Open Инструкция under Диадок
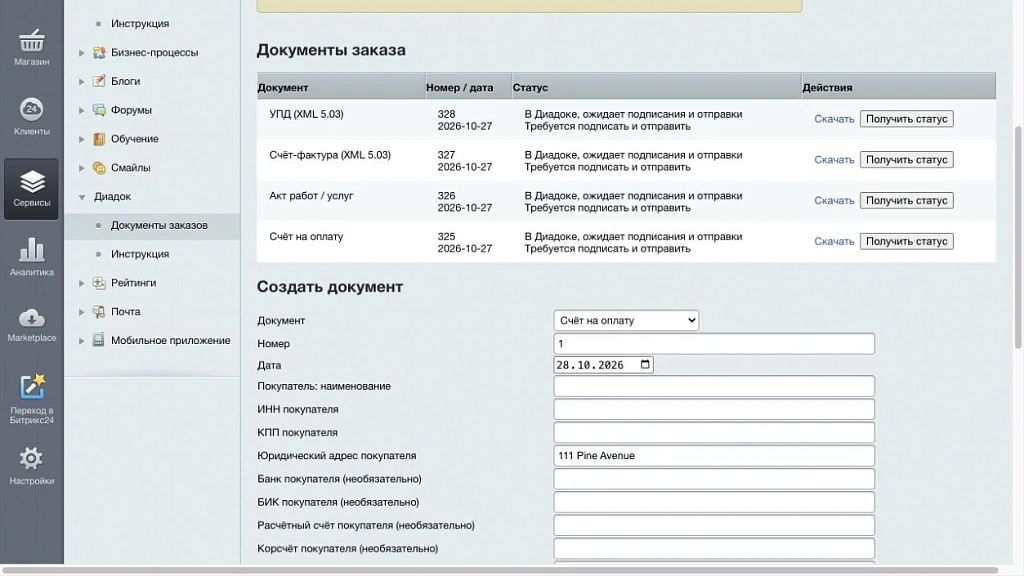 pyautogui.click(x=140, y=254)
